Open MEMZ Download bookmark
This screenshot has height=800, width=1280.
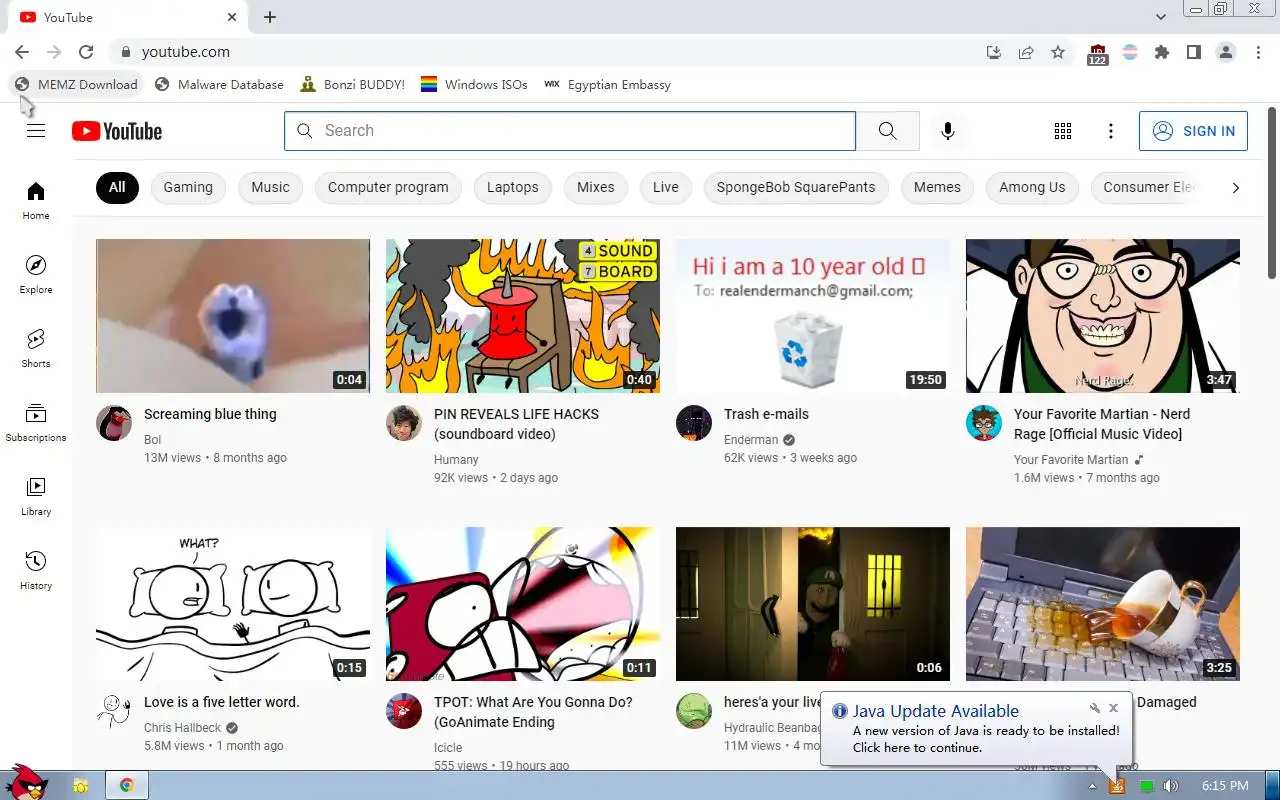76,85
